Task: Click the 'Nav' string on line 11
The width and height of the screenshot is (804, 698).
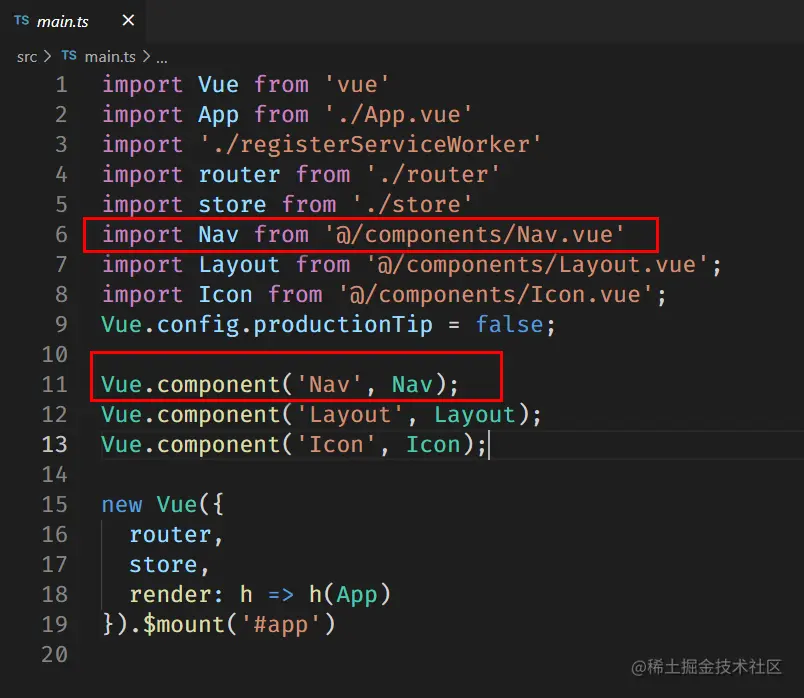Action: coord(329,384)
